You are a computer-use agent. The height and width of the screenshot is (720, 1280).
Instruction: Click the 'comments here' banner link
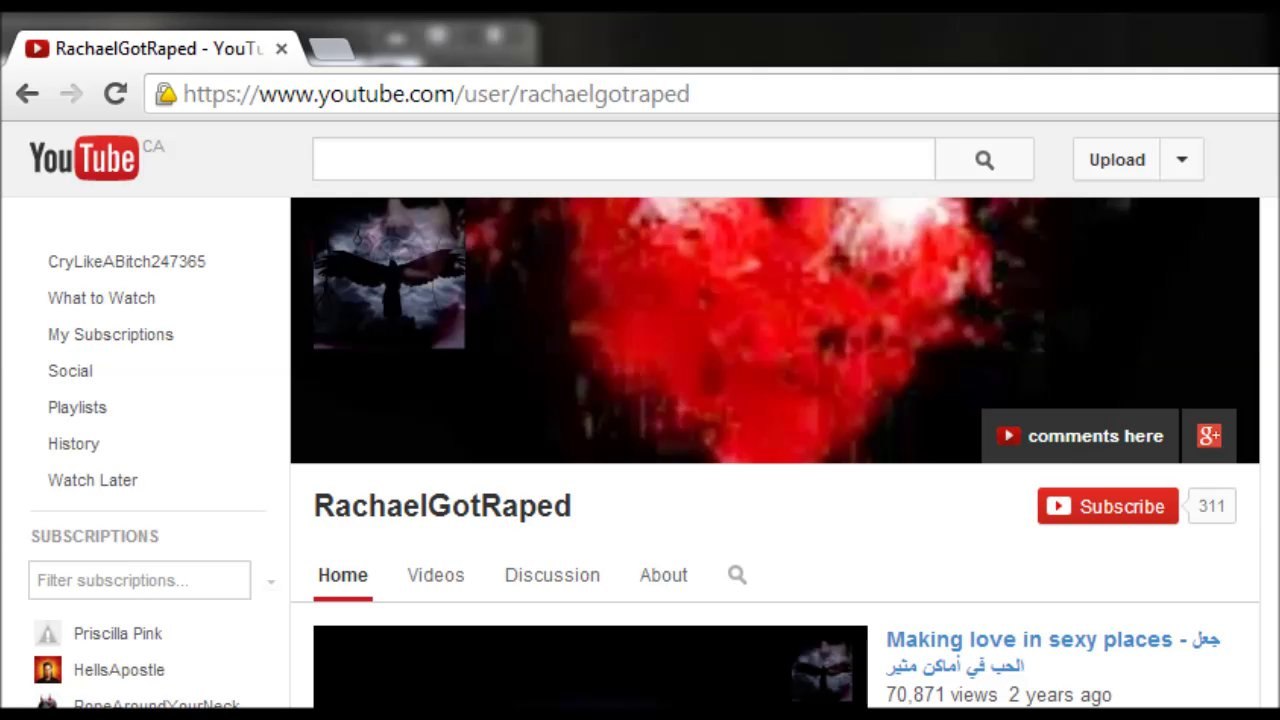tap(1081, 436)
